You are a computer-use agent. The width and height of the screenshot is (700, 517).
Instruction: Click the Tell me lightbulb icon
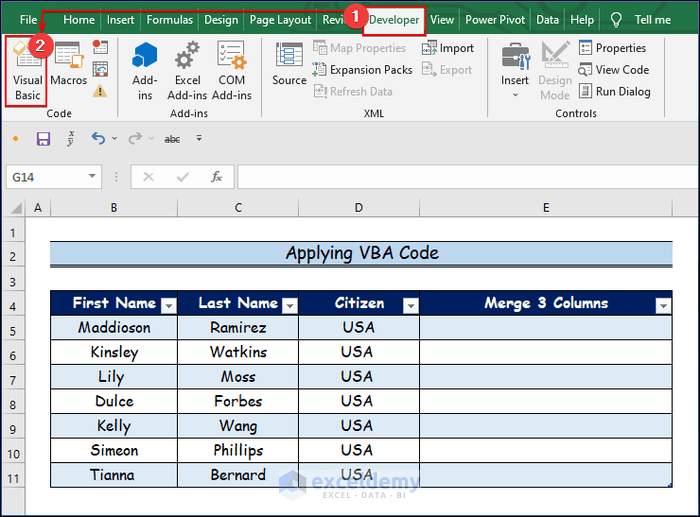click(616, 20)
